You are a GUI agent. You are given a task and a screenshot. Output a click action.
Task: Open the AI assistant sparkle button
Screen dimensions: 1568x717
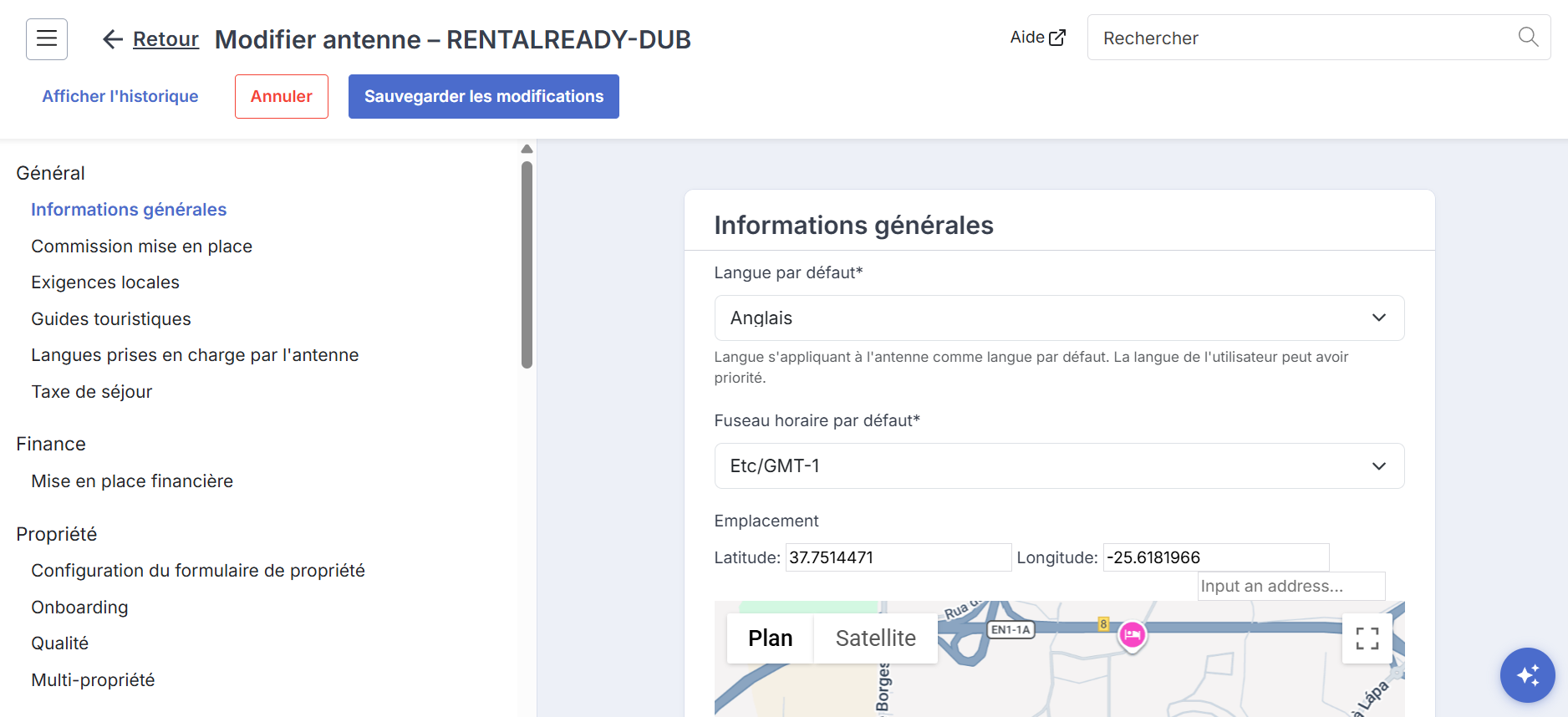click(x=1527, y=674)
